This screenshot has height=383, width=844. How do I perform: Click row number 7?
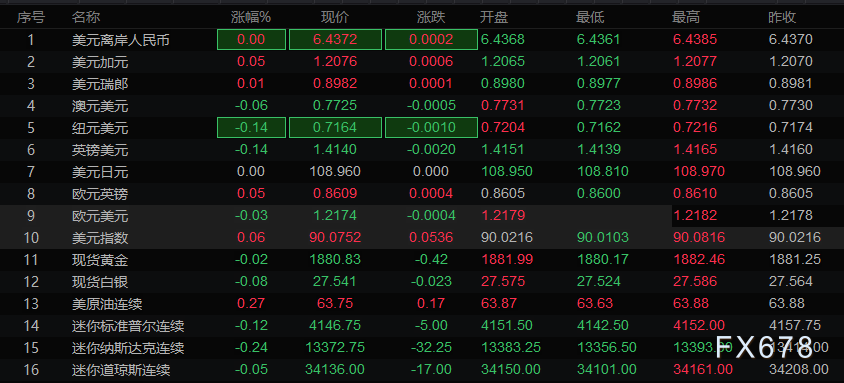click(x=31, y=172)
